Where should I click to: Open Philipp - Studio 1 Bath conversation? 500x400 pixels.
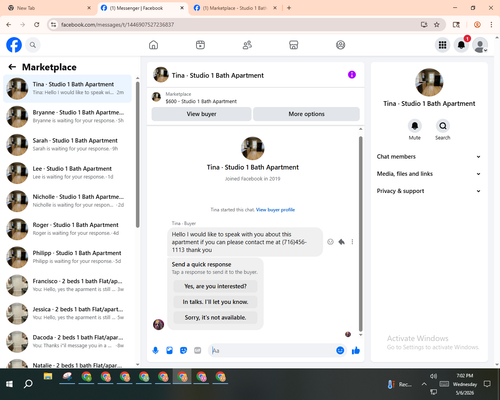[x=67, y=257]
